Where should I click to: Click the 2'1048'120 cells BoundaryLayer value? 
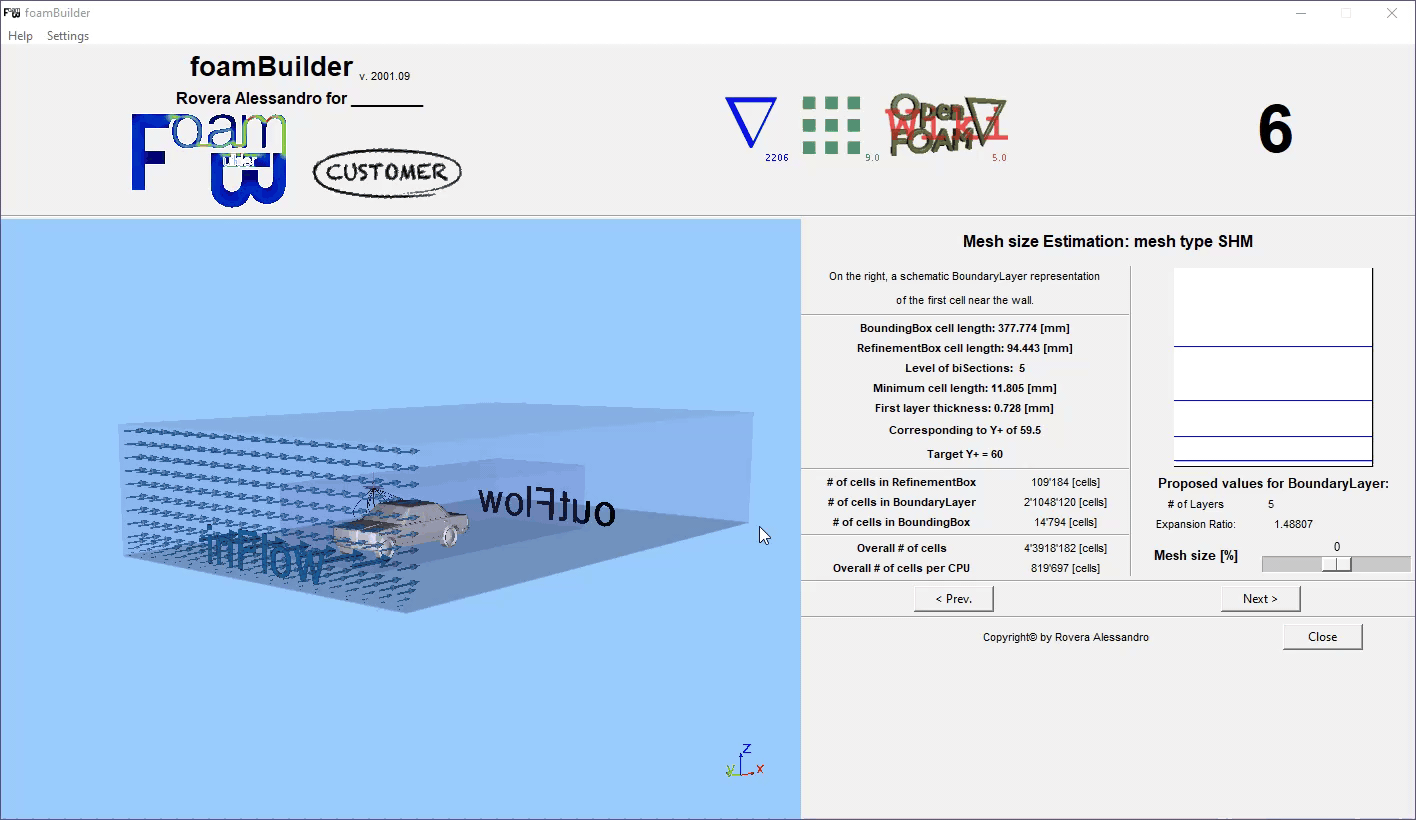point(1065,502)
